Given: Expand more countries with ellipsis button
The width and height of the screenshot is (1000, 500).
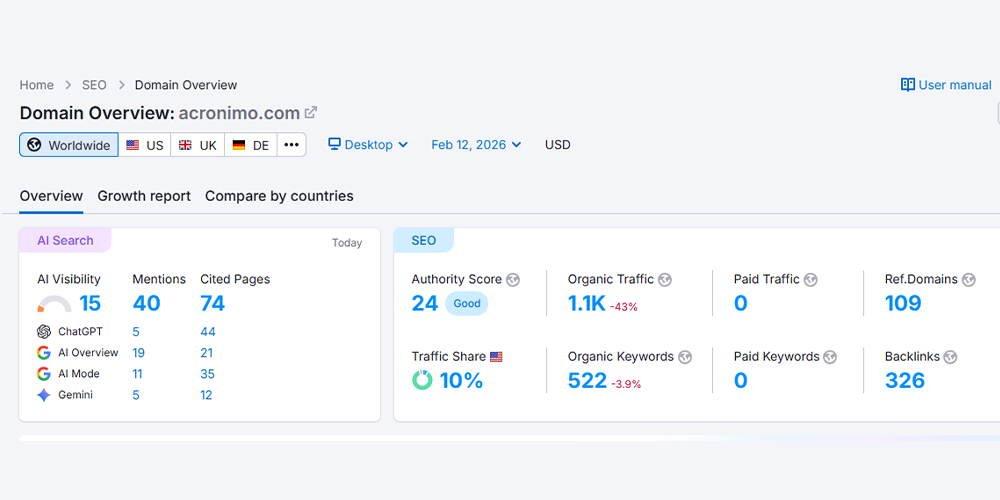Looking at the screenshot, I should pyautogui.click(x=291, y=145).
